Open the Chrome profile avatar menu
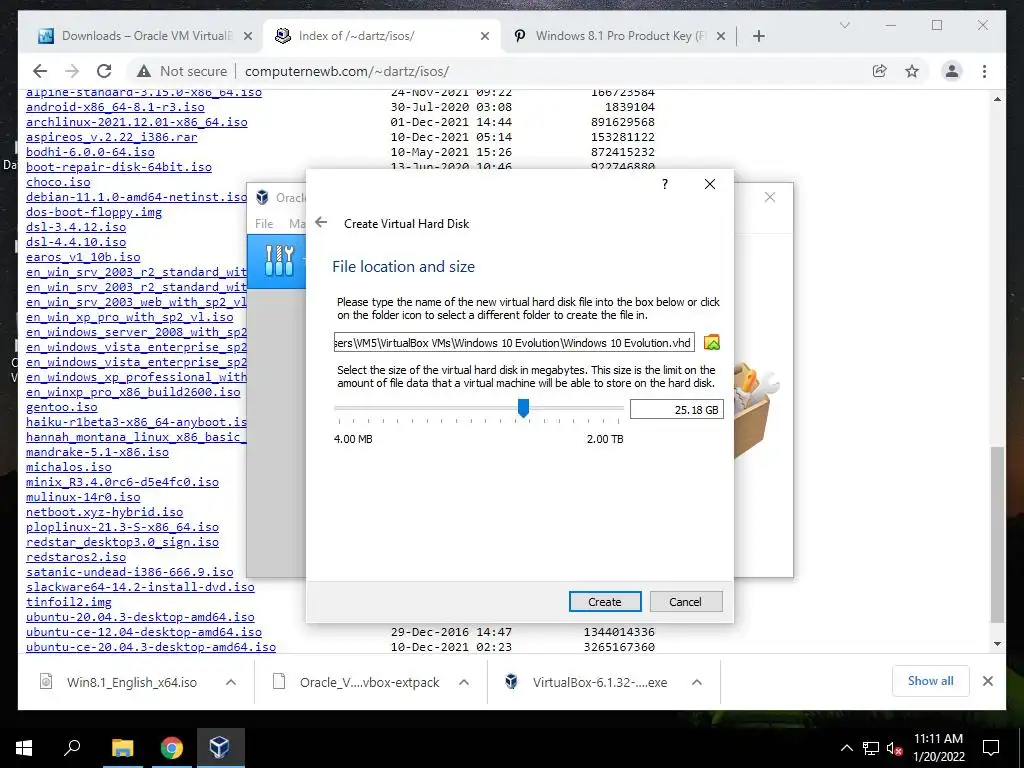 tap(952, 71)
